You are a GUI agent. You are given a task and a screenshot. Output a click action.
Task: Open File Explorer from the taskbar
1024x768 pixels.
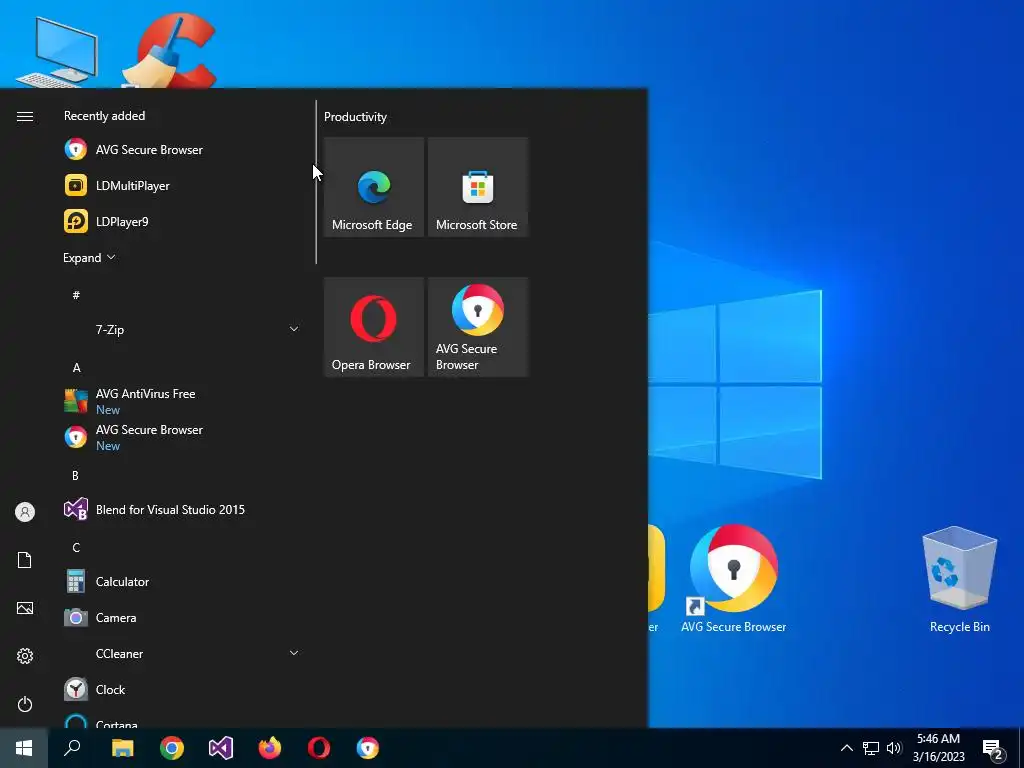coord(122,748)
